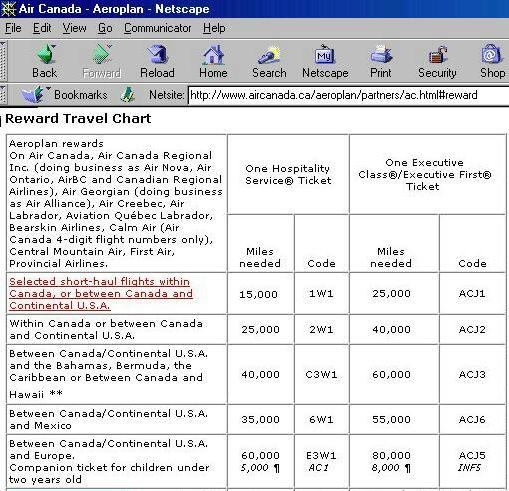509x491 pixels.
Task: Collapse the navigation toolbar grip handle
Action: 3,61
